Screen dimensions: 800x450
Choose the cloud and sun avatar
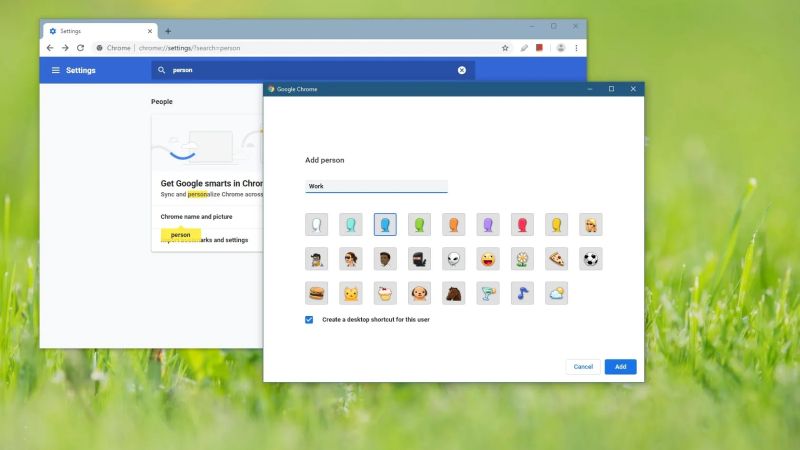click(x=557, y=293)
